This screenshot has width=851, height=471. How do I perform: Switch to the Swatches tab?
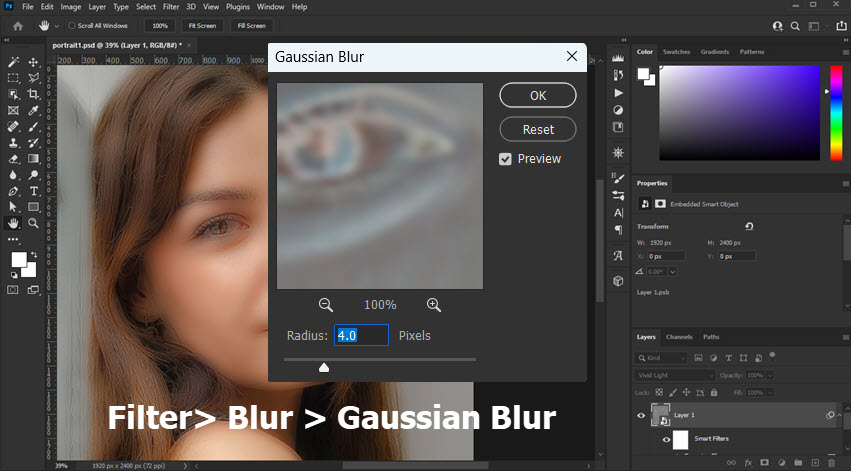click(676, 52)
